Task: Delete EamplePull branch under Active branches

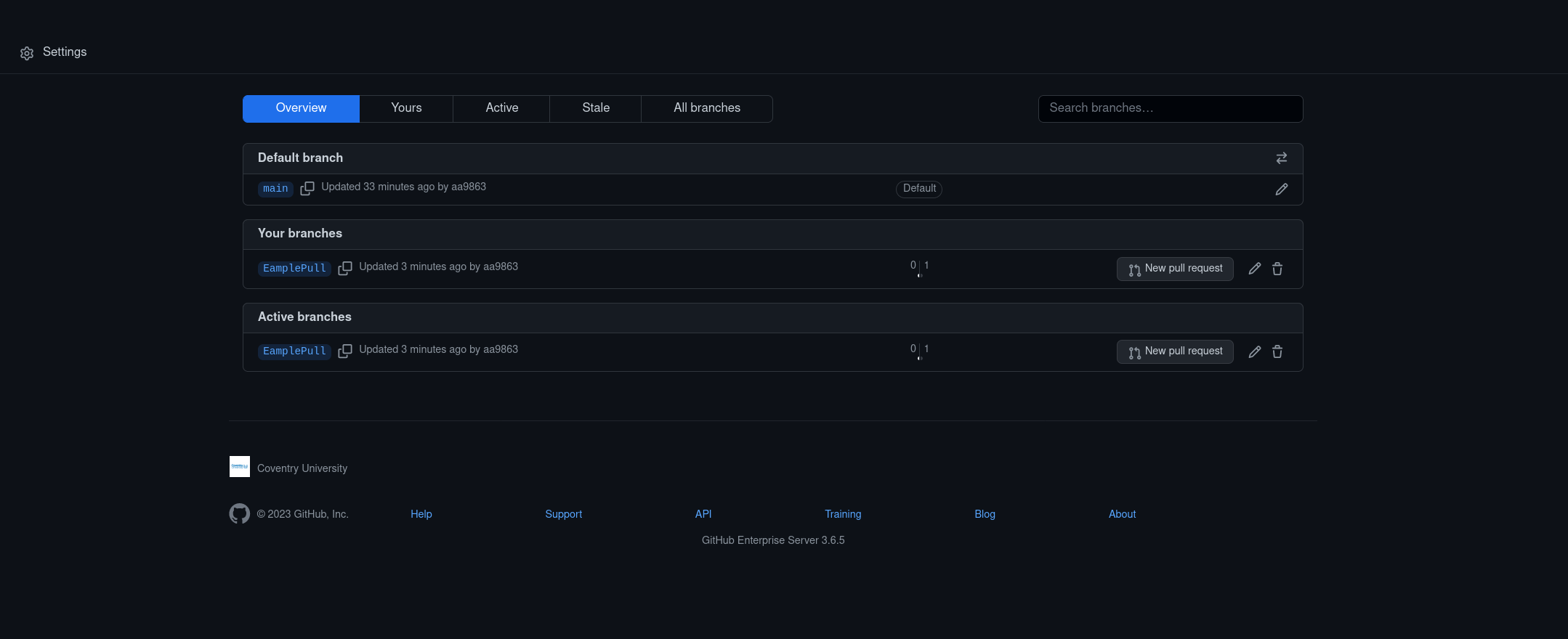Action: coord(1277,351)
